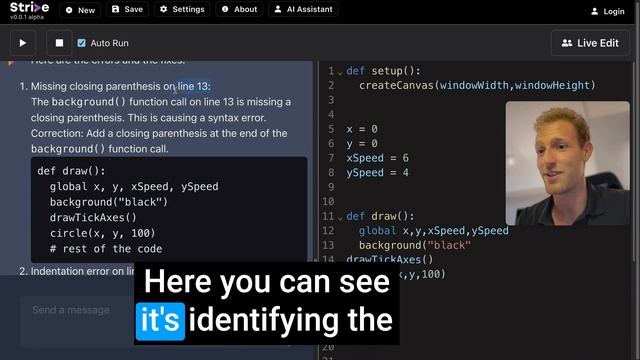Start a Live Edit session
This screenshot has height=360, width=640.
coord(590,43)
